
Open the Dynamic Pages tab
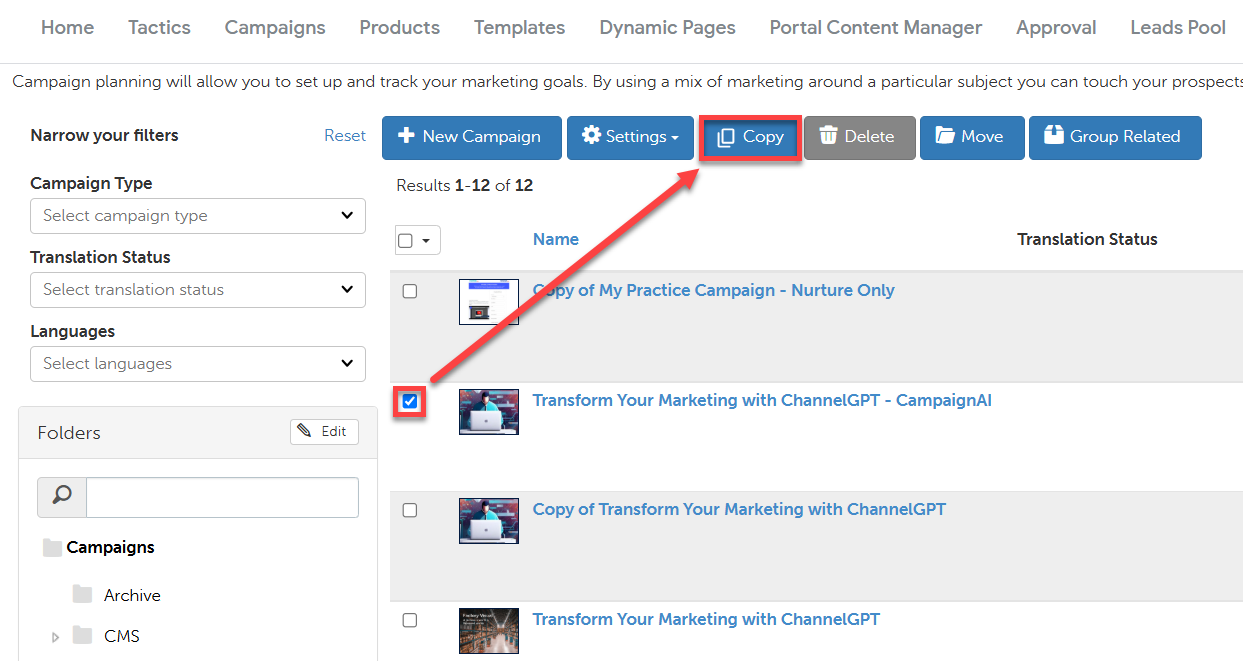(x=668, y=28)
